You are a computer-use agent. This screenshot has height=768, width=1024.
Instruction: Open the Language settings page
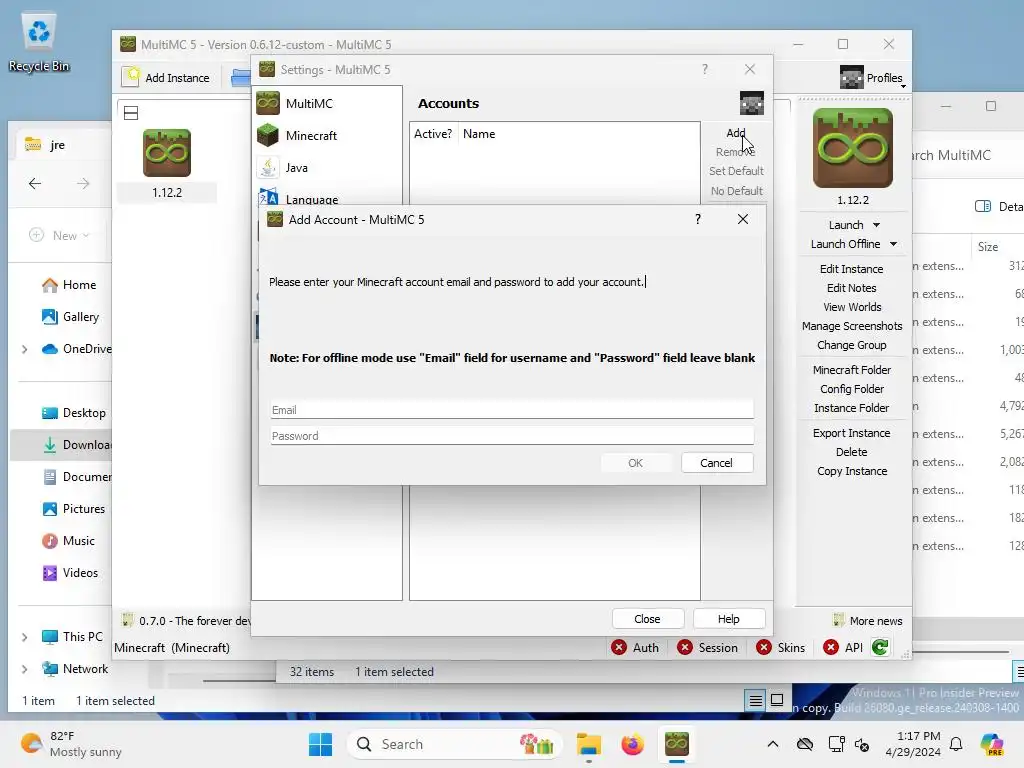312,199
